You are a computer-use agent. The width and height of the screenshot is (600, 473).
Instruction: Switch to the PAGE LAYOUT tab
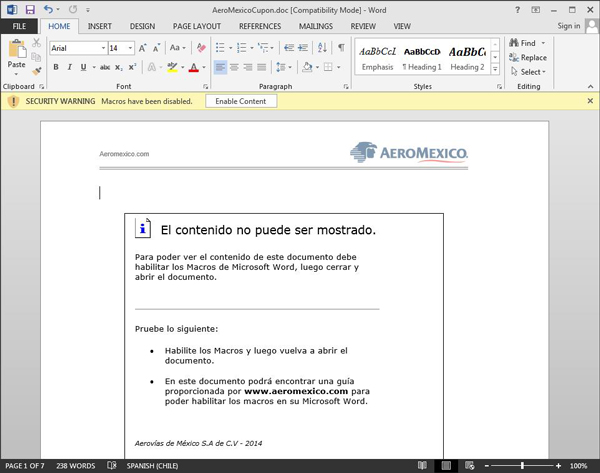tap(197, 26)
